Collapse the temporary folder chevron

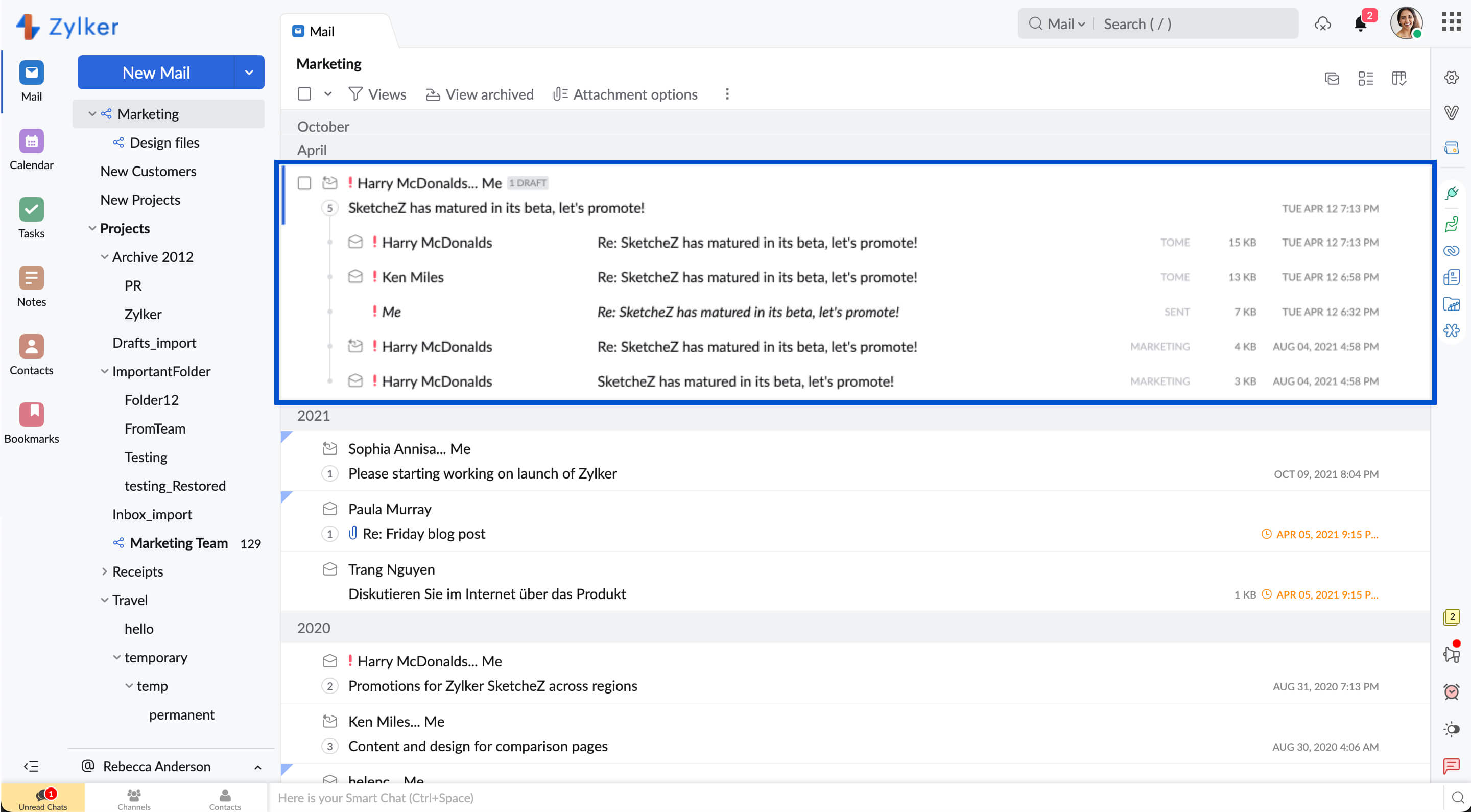point(116,657)
